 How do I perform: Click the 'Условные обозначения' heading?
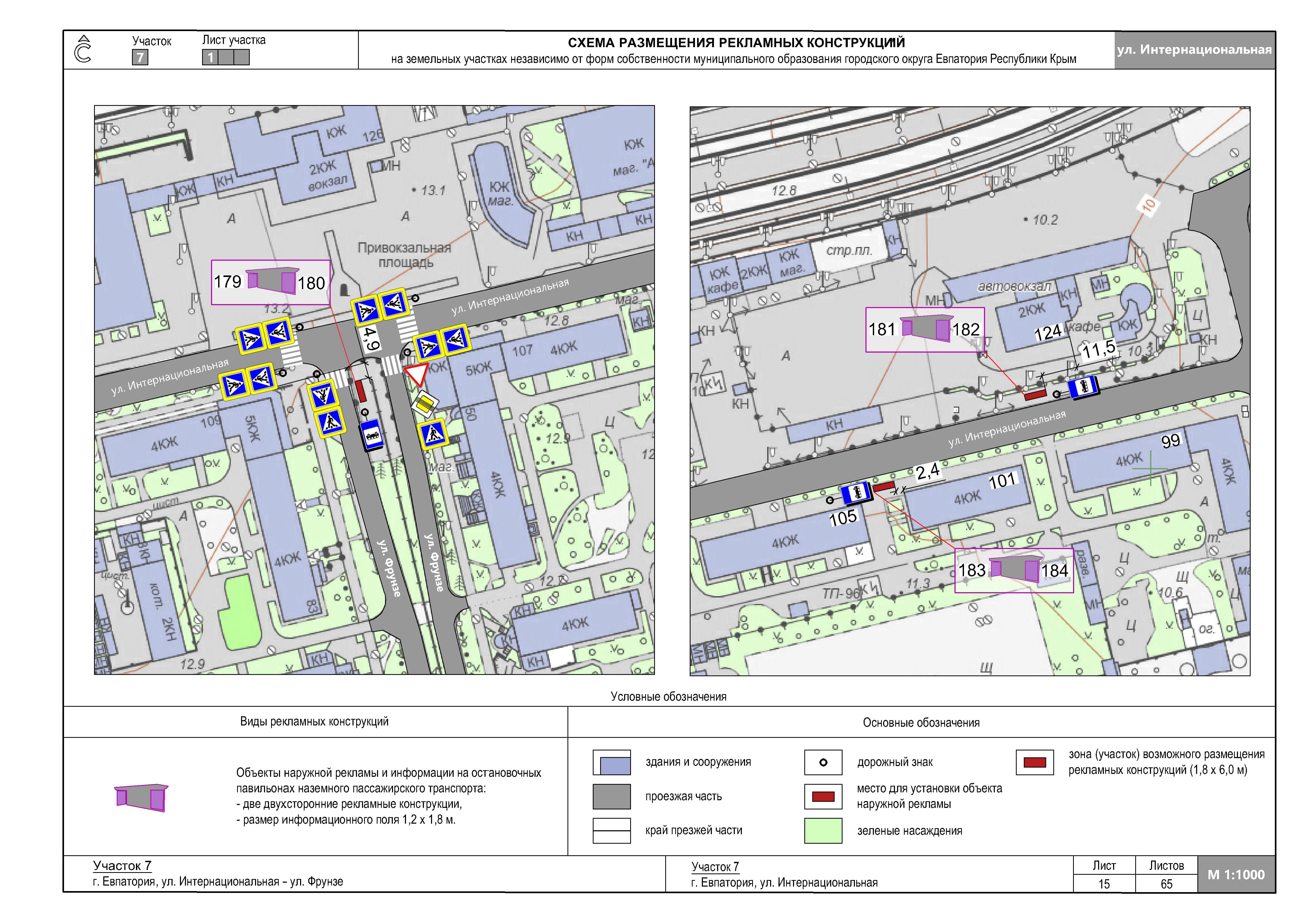[x=668, y=697]
